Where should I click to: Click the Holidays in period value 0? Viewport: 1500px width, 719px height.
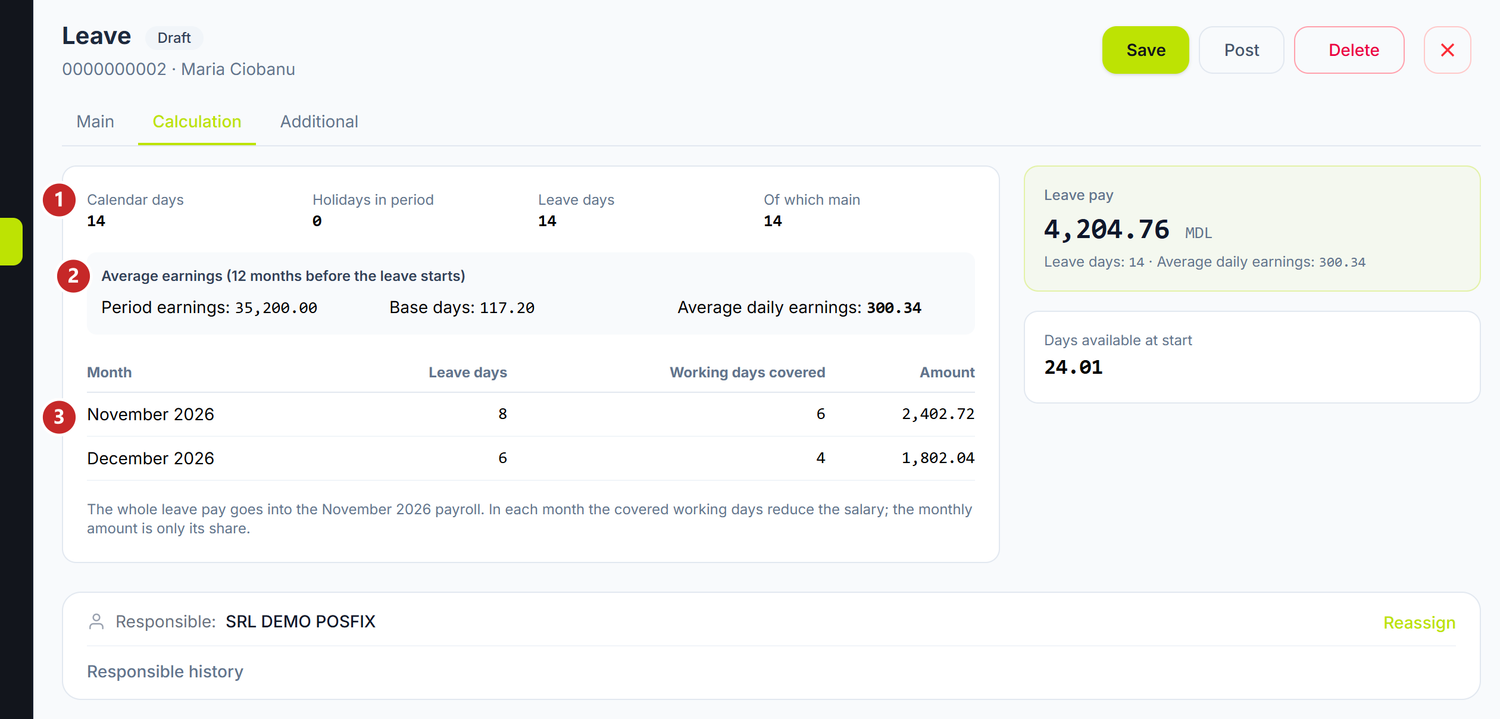tap(317, 221)
